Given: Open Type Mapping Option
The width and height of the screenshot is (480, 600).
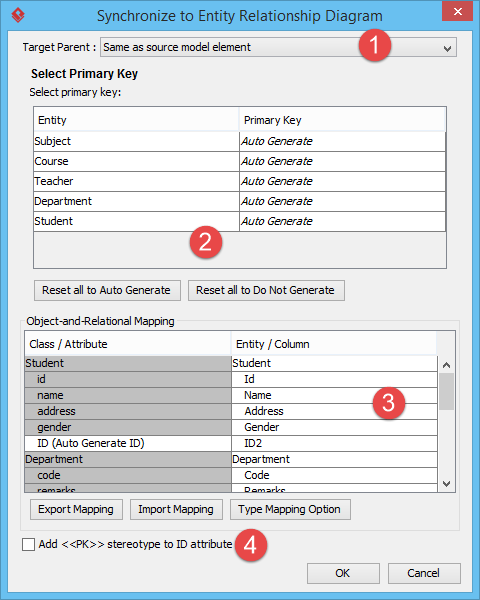Looking at the screenshot, I should click(x=290, y=509).
